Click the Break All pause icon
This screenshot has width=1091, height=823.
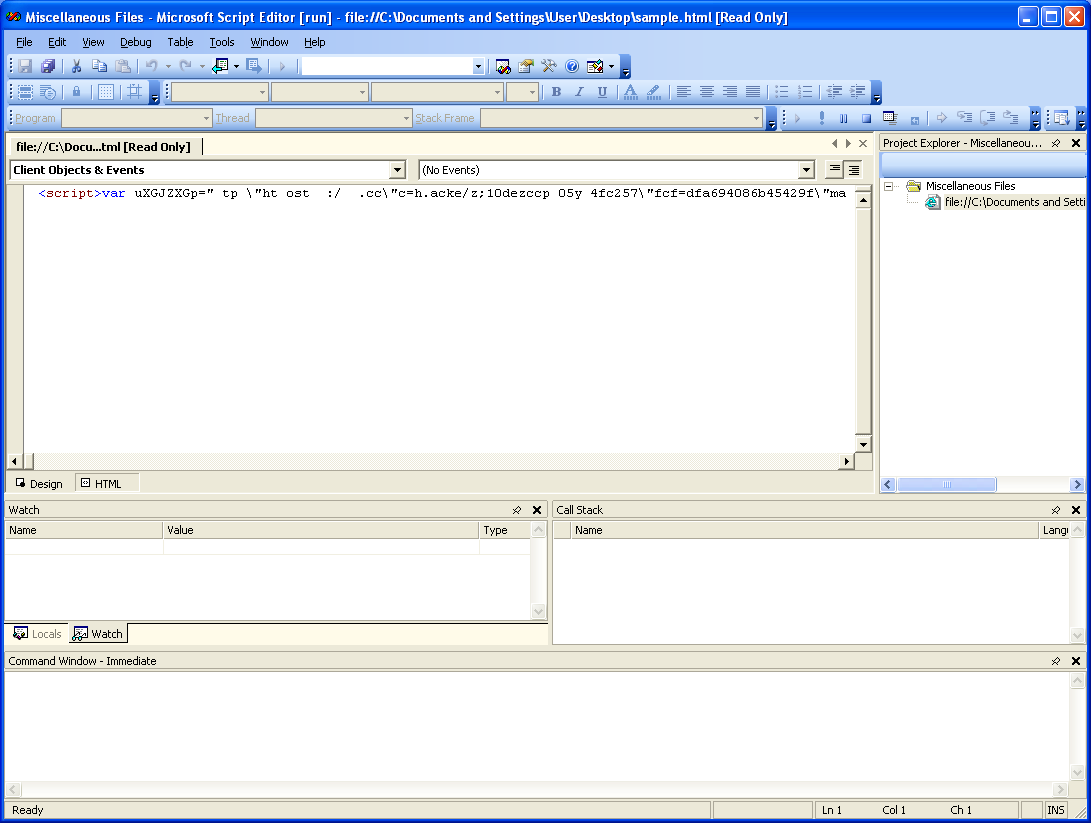click(843, 118)
